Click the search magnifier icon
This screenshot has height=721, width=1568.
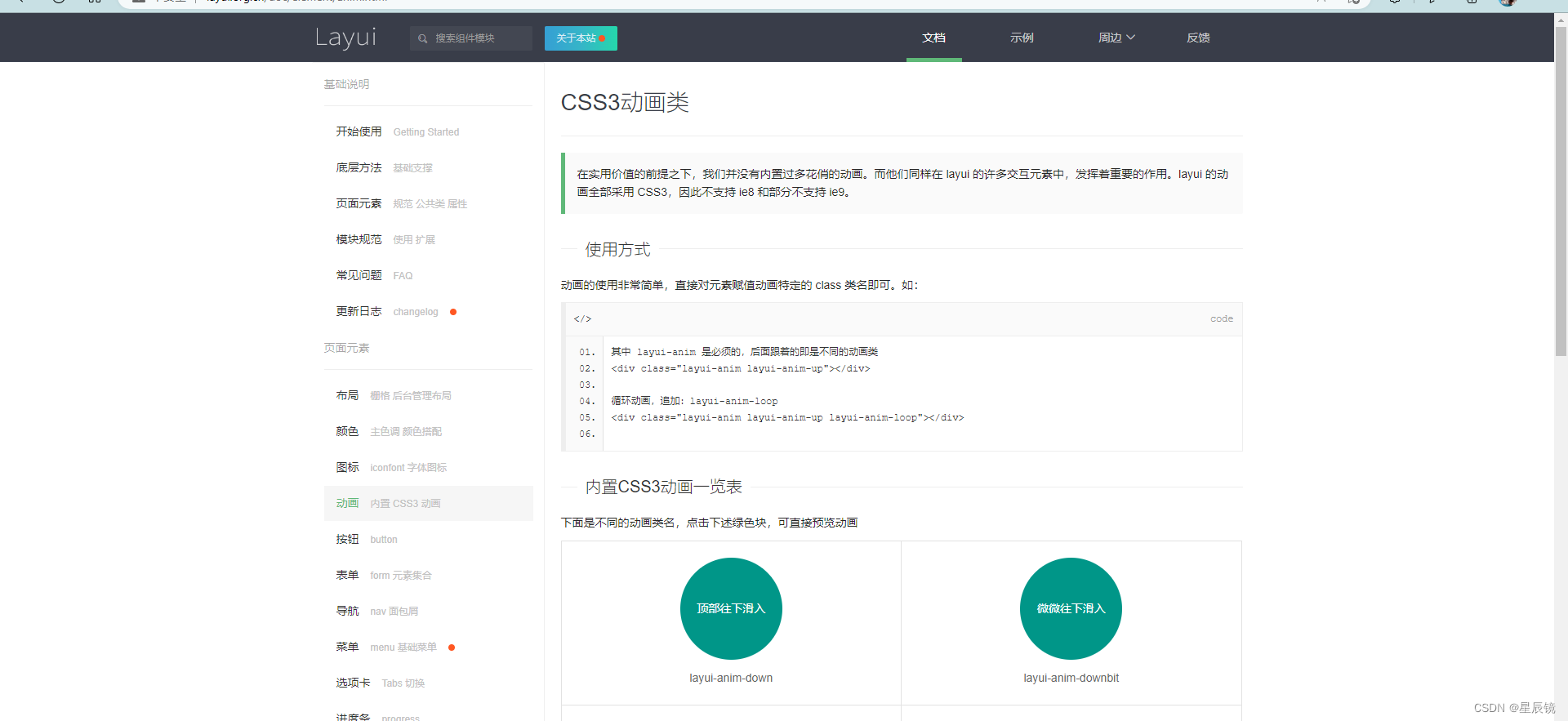point(423,38)
